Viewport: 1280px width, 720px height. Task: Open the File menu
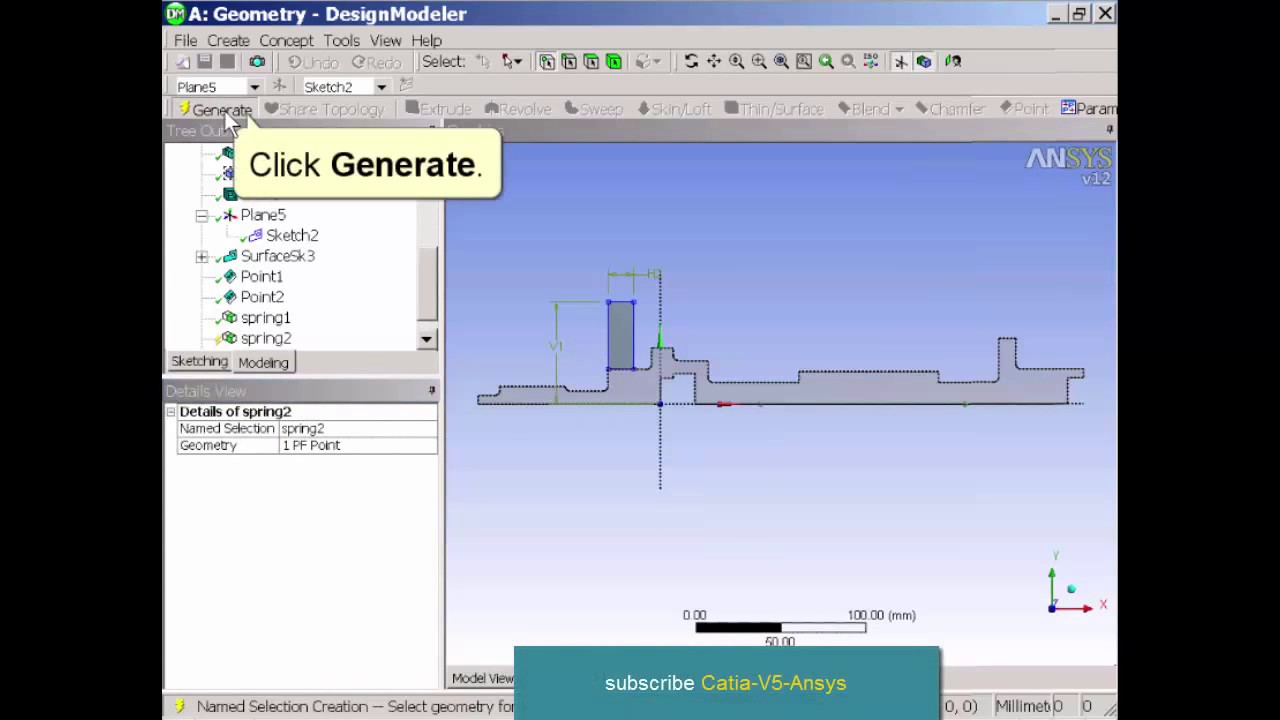point(186,41)
